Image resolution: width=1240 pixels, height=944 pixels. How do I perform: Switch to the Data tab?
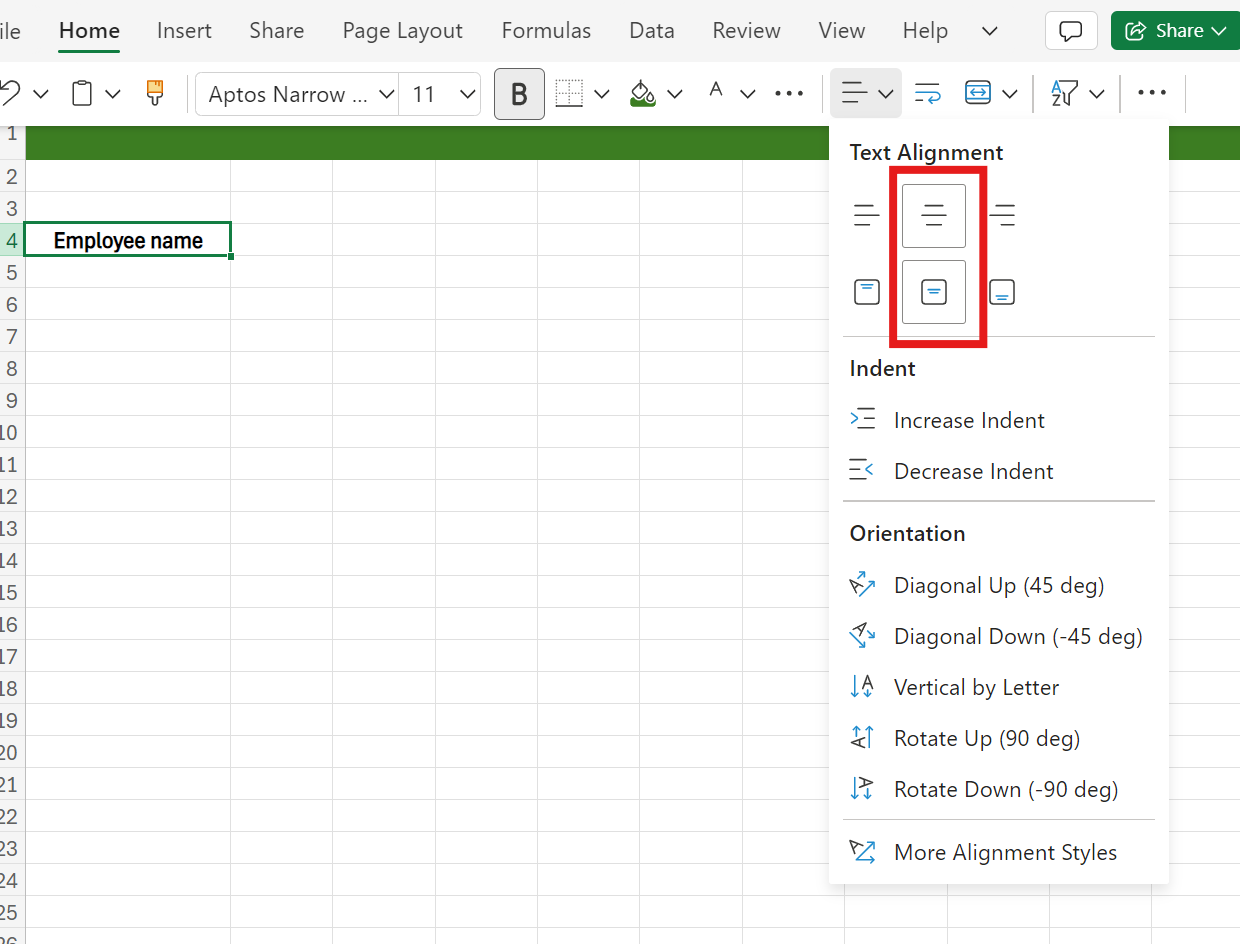coord(652,31)
